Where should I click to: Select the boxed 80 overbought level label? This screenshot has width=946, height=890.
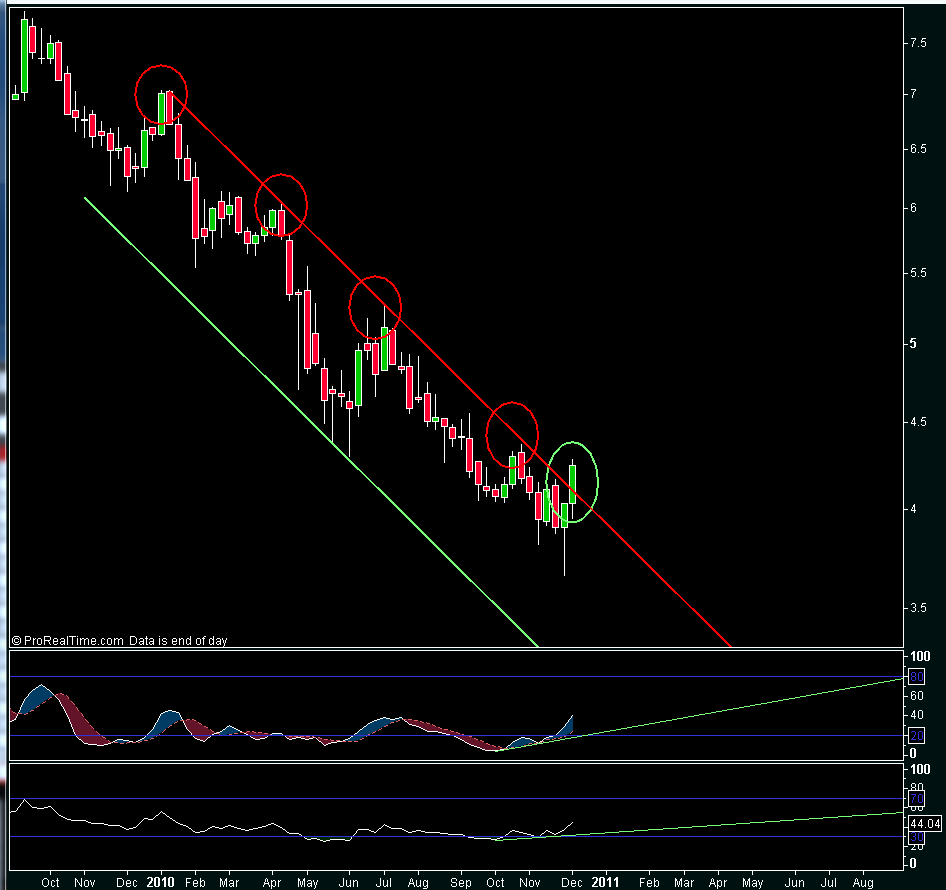tap(916, 677)
